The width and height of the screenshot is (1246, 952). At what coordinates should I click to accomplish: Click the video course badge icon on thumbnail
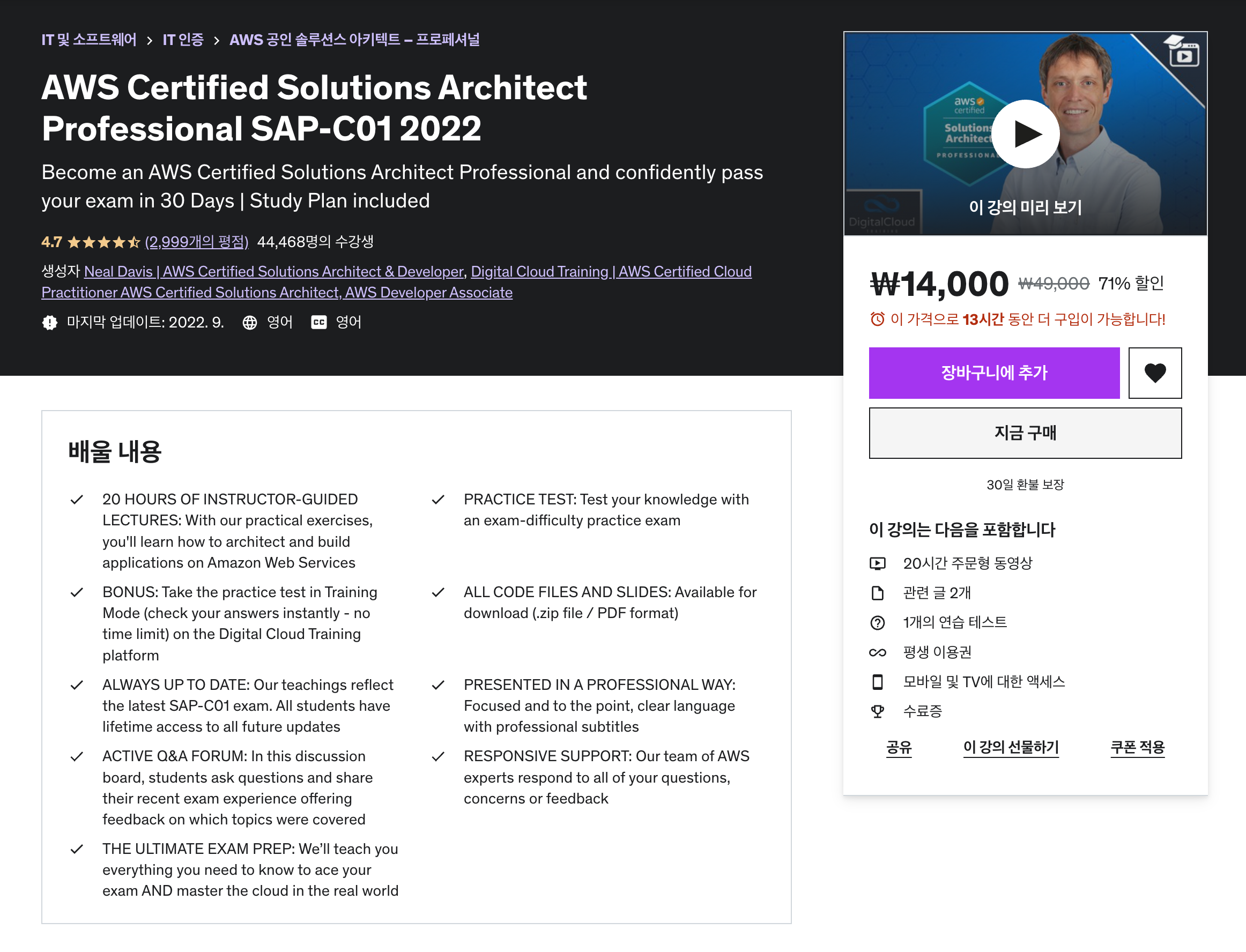point(1183,51)
